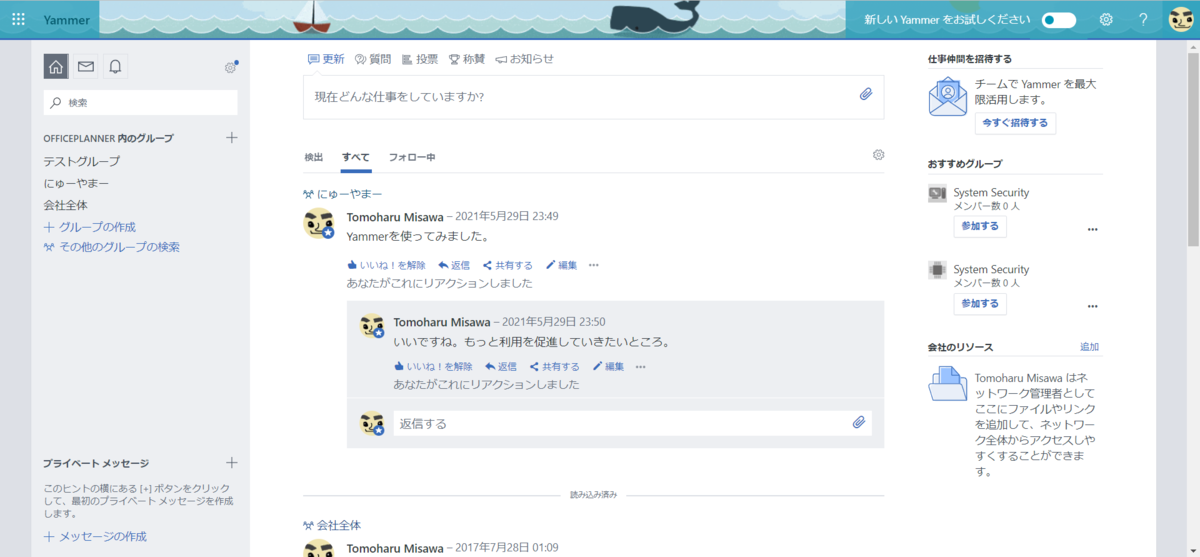Switch to the すべて feed tab
Image resolution: width=1200 pixels, height=557 pixels.
point(355,157)
